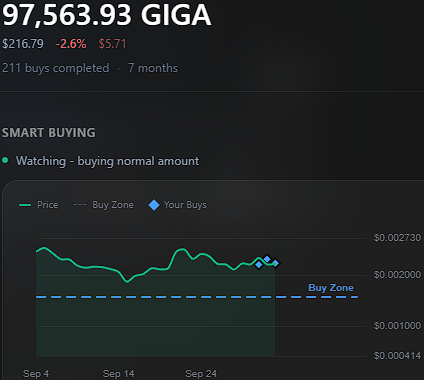This screenshot has width=424, height=380.
Task: Click the Sep 24 date label
Action: pos(201,374)
